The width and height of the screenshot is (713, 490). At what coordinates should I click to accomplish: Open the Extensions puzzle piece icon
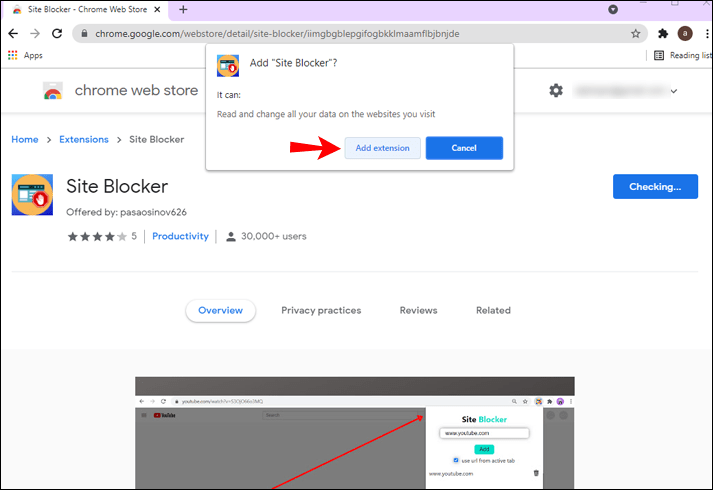[x=663, y=33]
